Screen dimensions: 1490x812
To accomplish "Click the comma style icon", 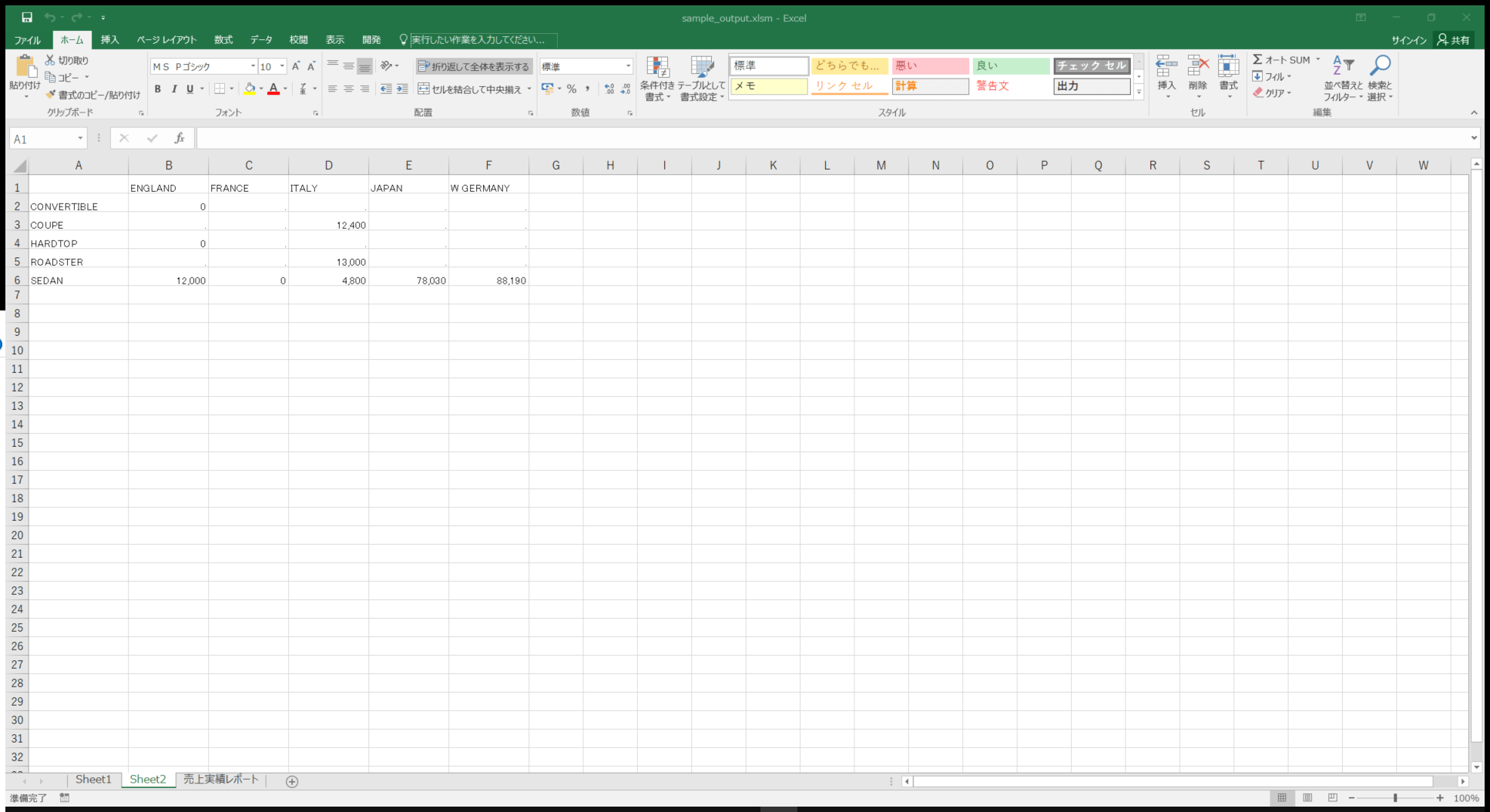I will (587, 89).
